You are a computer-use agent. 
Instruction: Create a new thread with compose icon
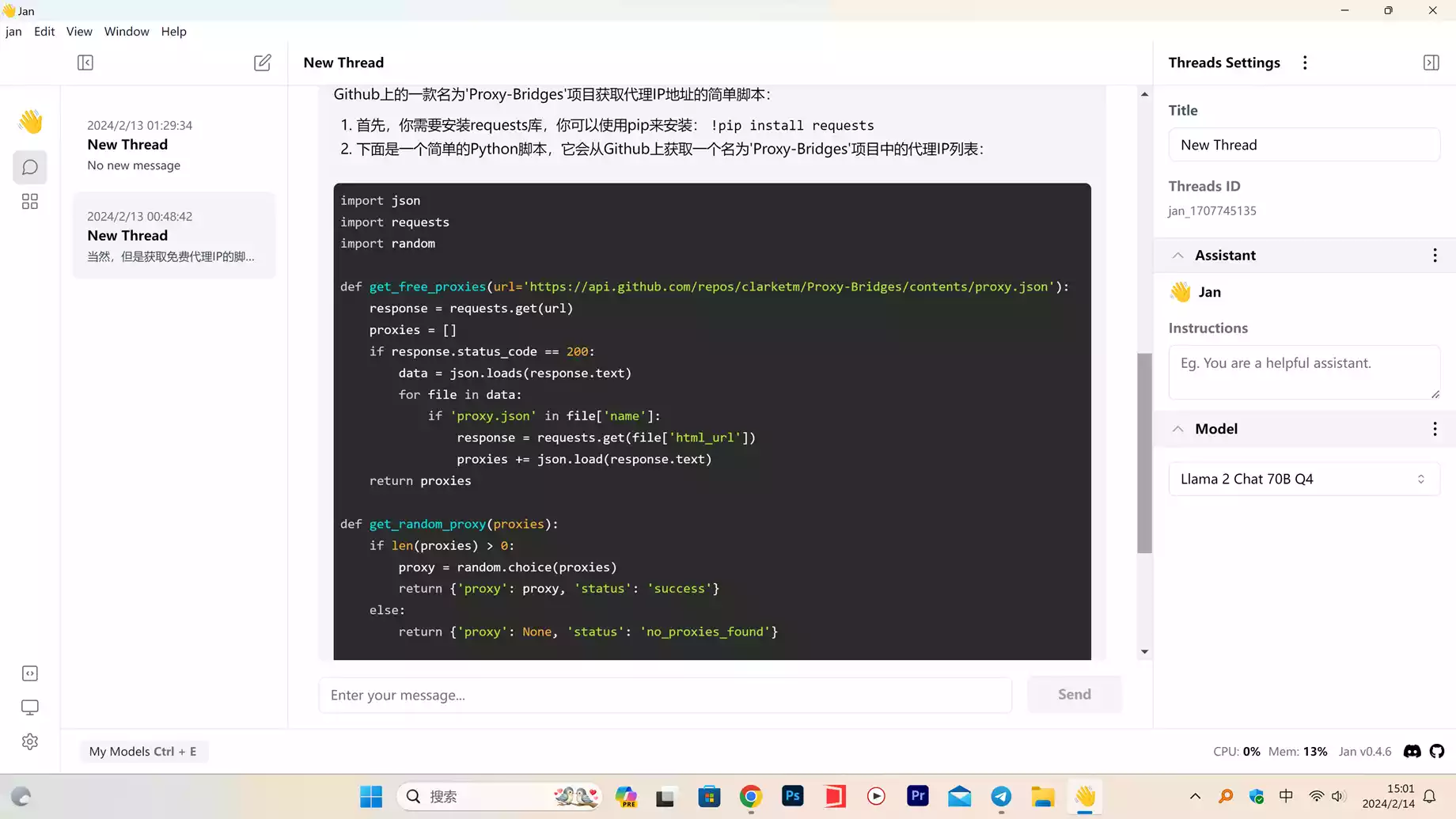coord(262,63)
